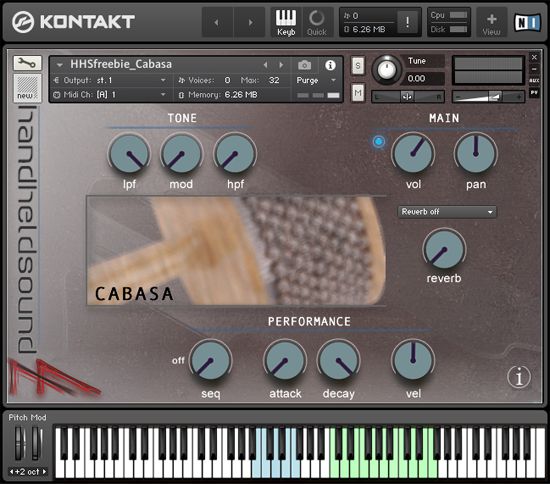Click the NI logo
550x484 pixels.
click(527, 22)
